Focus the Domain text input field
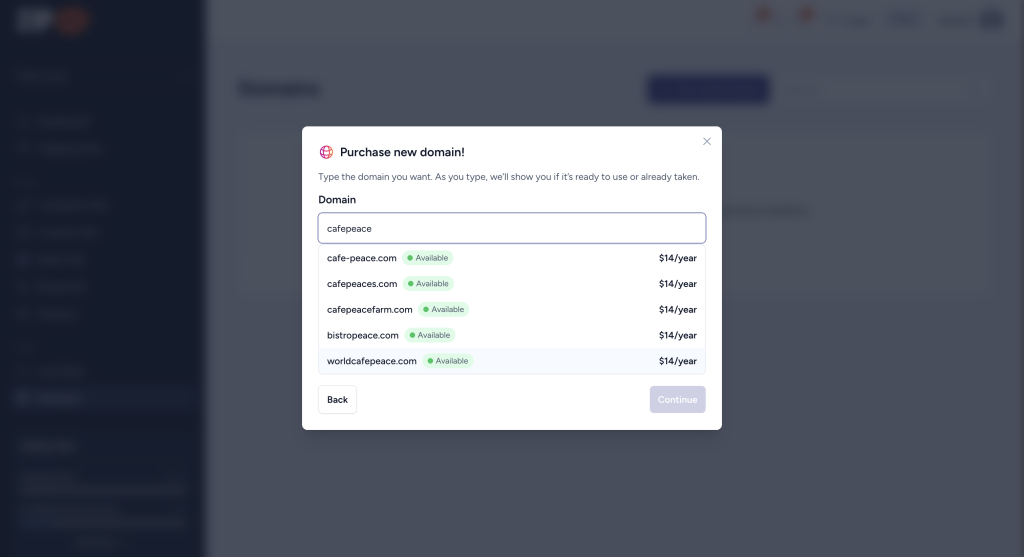Image resolution: width=1024 pixels, height=557 pixels. (x=511, y=228)
